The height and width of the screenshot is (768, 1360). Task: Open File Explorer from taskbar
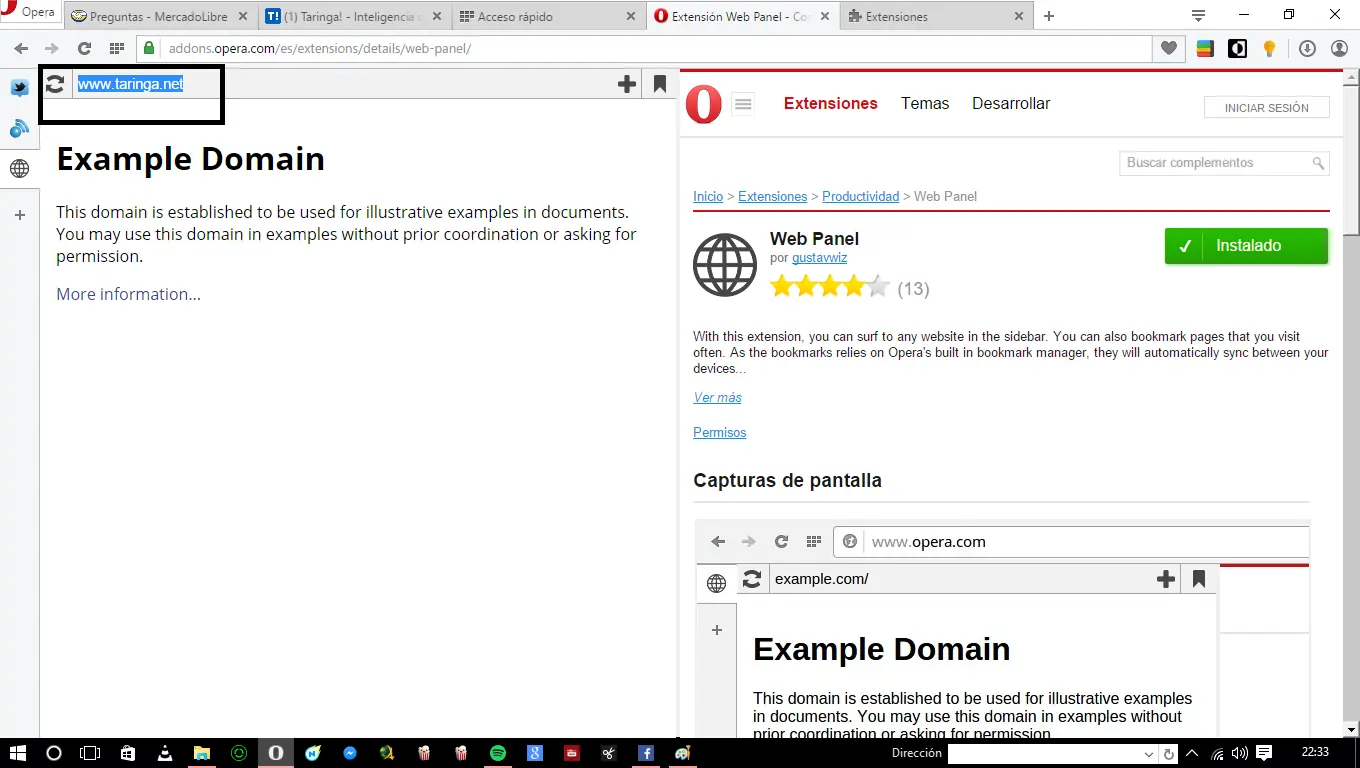(x=201, y=753)
